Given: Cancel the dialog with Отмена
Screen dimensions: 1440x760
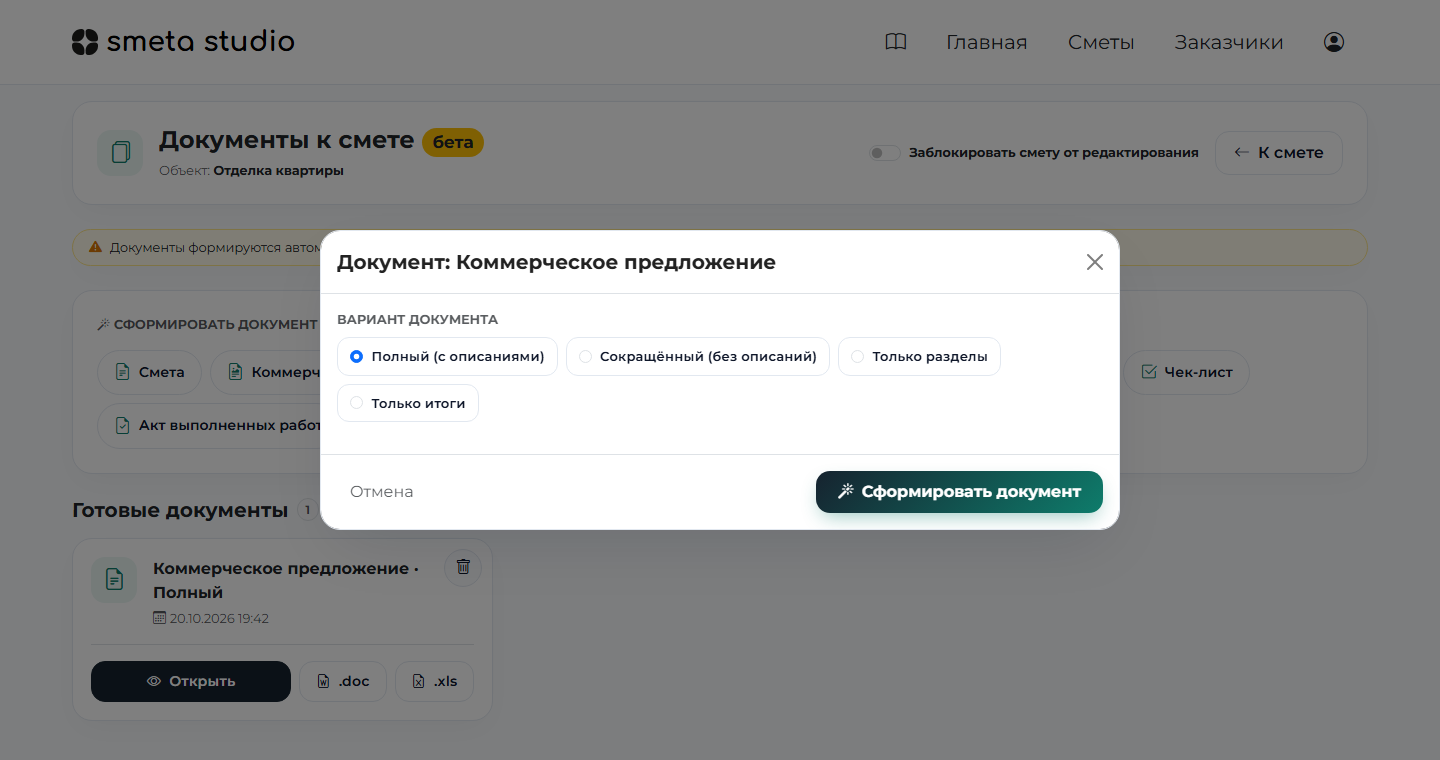Looking at the screenshot, I should (382, 492).
